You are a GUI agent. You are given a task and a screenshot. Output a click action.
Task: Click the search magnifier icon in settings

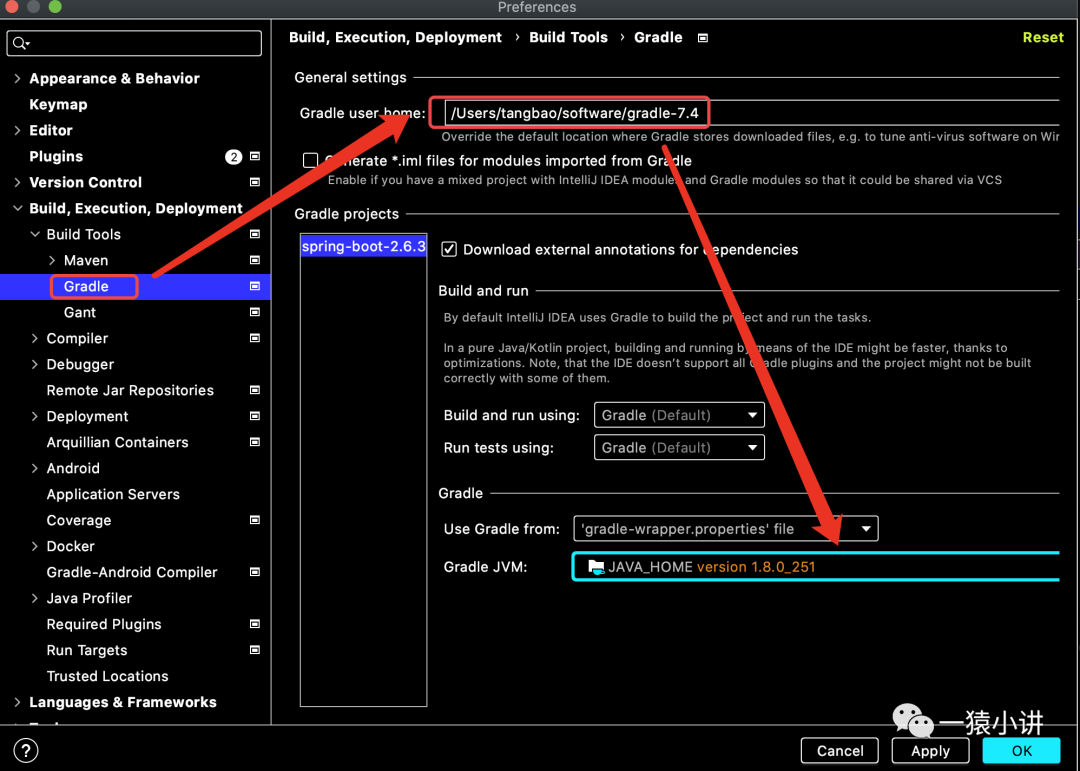[21, 43]
